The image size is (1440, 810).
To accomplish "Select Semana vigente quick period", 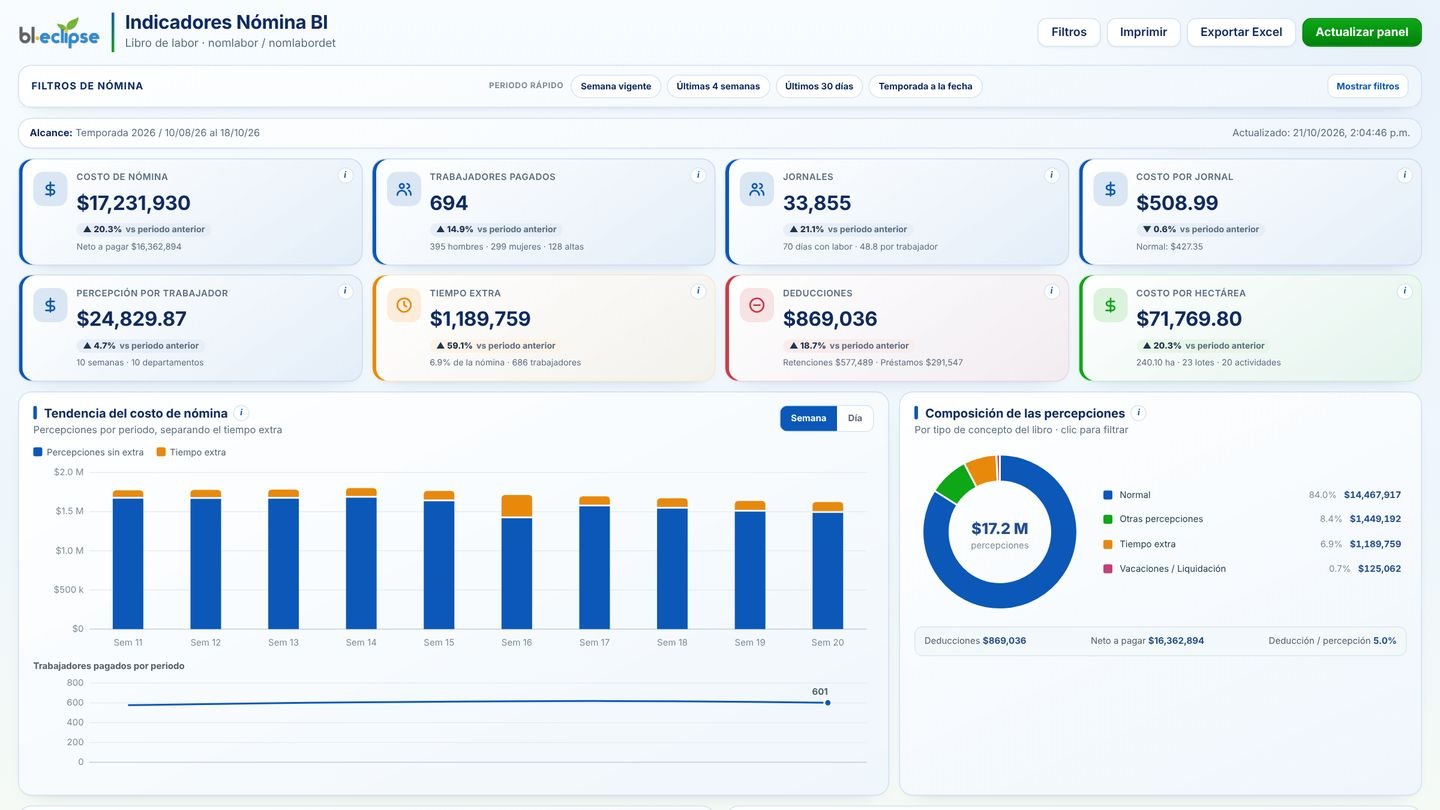I will (616, 86).
